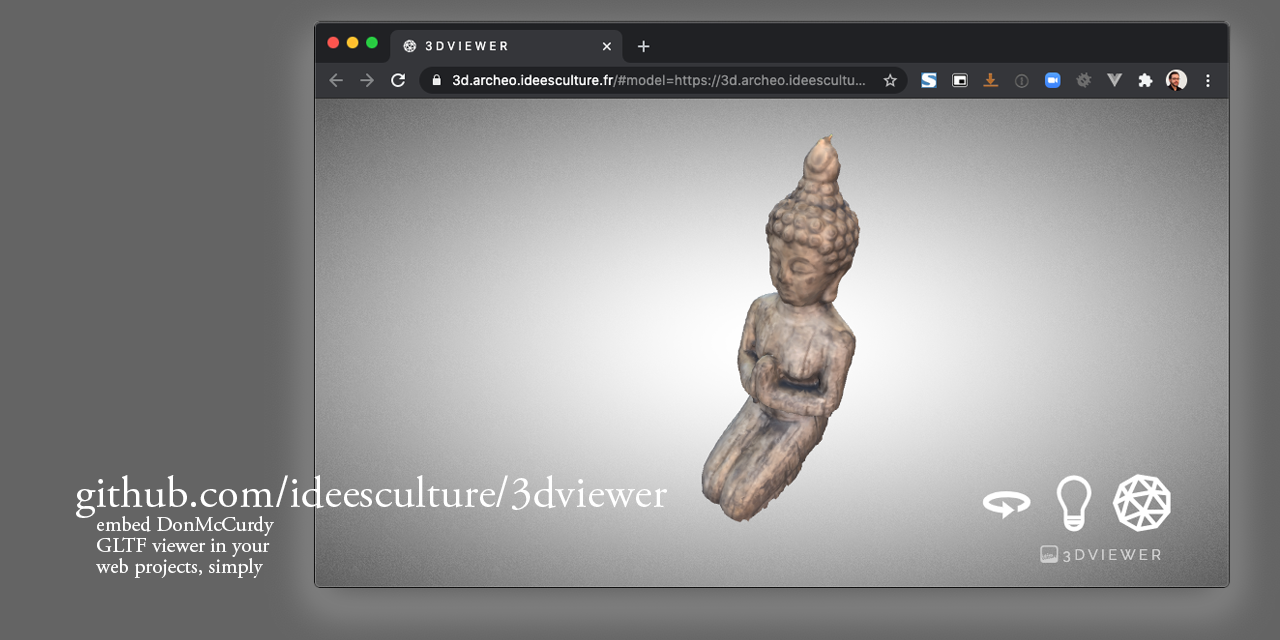Select the 3DVIEWER browser tab
The width and height of the screenshot is (1280, 640).
tap(490, 45)
